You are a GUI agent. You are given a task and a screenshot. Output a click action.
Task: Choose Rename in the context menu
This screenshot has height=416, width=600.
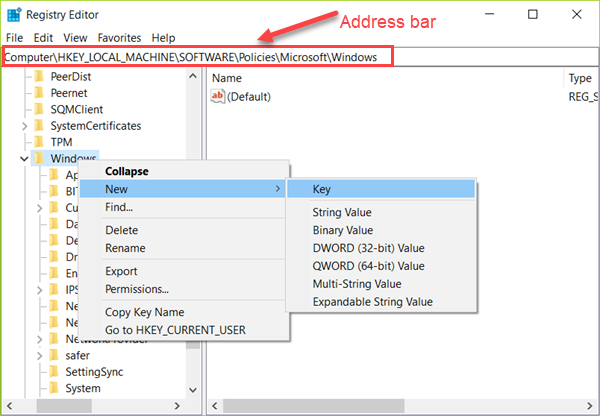pyautogui.click(x=183, y=248)
